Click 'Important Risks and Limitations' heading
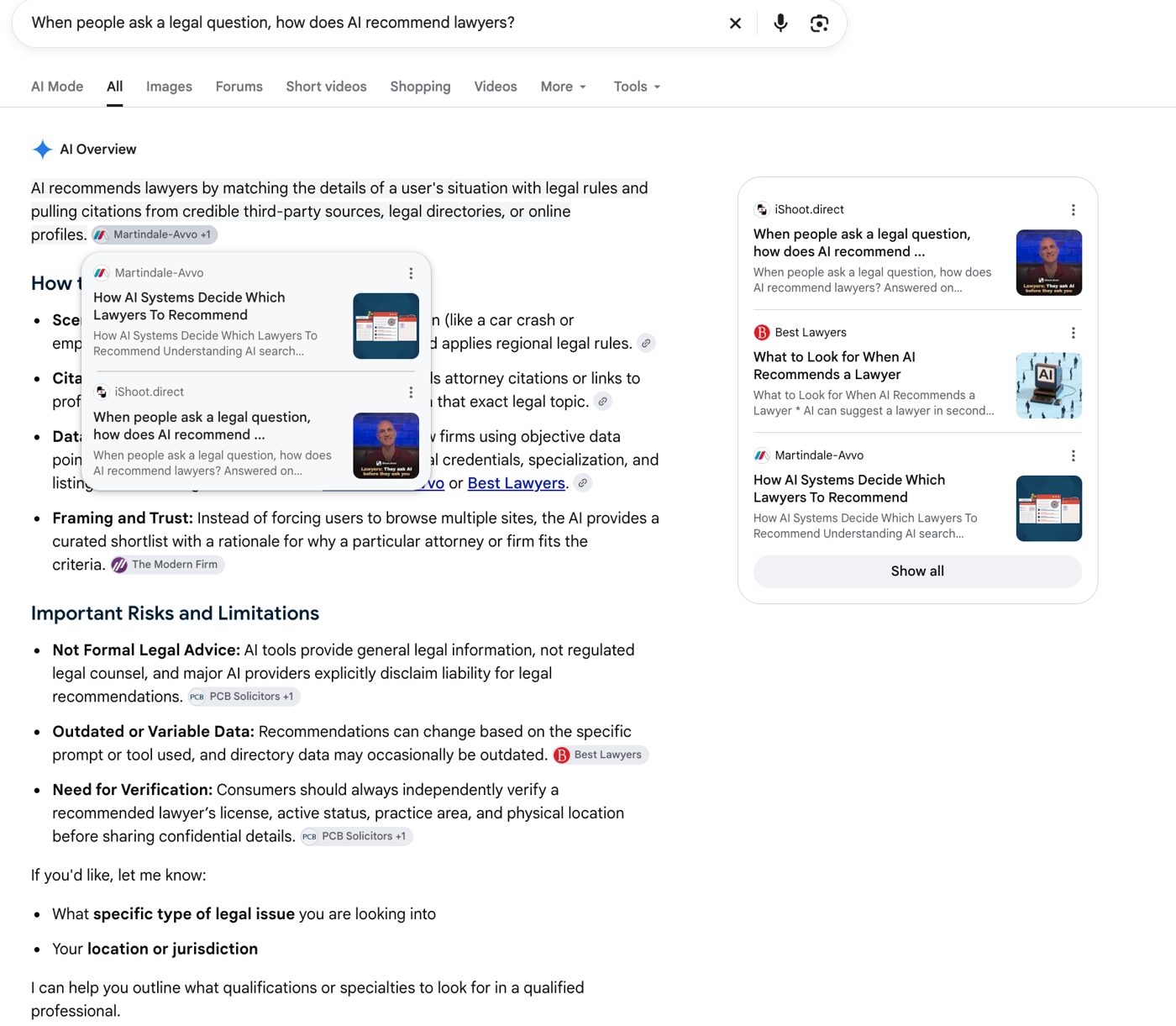The height and width of the screenshot is (1026, 1176). (175, 613)
